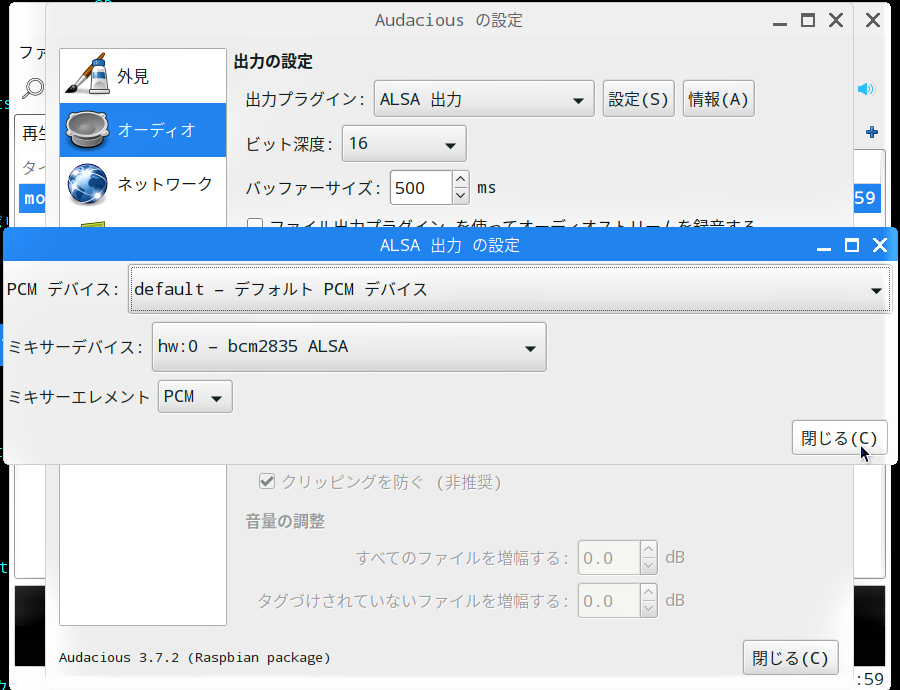This screenshot has width=900, height=690.
Task: Click 閉じる(C) in the ALSA output dialog
Action: [x=840, y=438]
